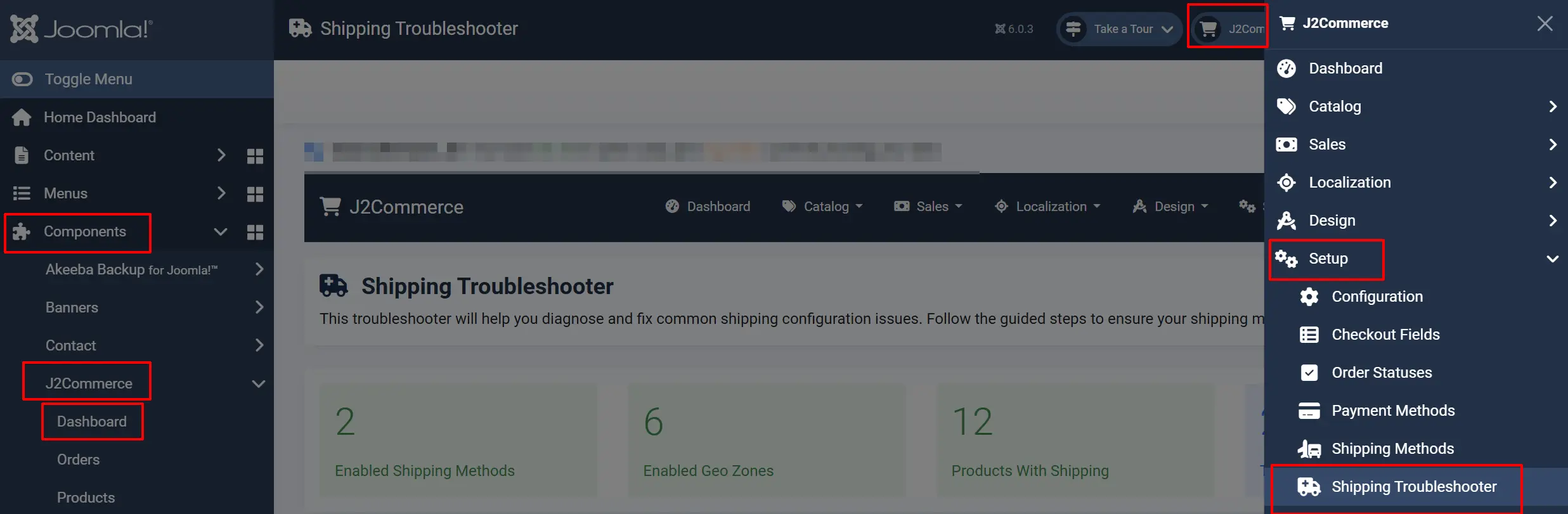
Task: Click the J2Commerce cart button in header
Action: pyautogui.click(x=1228, y=29)
